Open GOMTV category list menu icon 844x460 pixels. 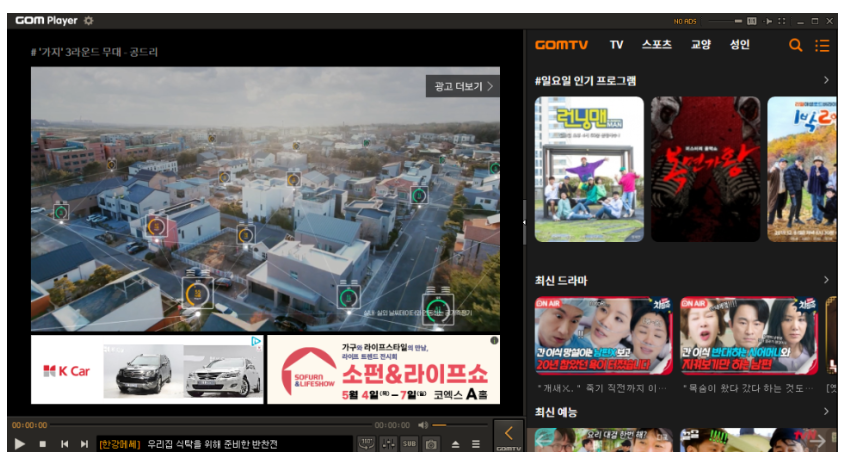pos(822,45)
